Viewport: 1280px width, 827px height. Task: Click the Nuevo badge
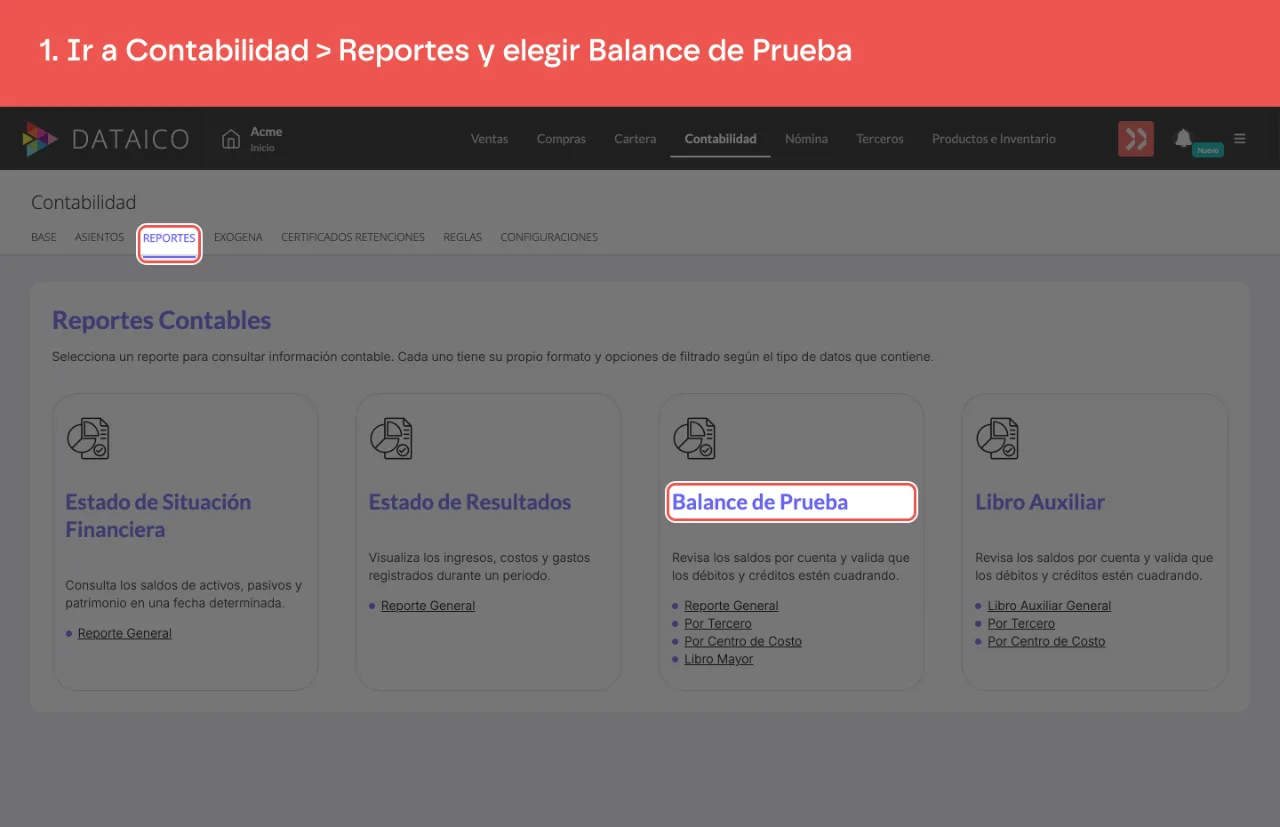(1208, 150)
